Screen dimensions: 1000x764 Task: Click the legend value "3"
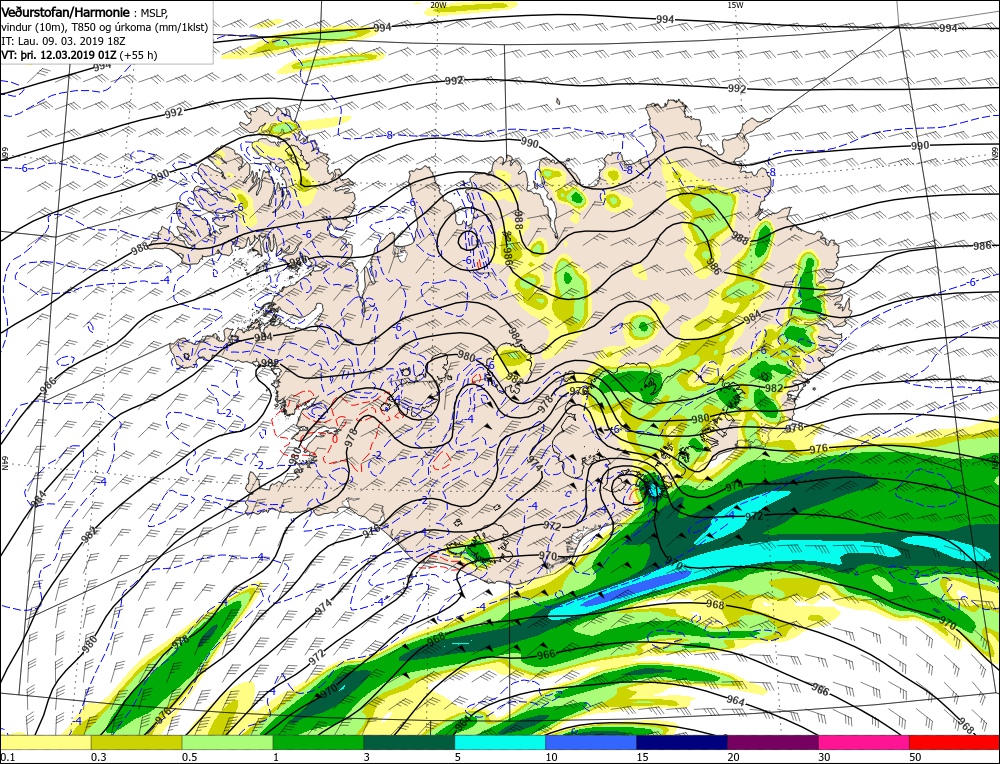pyautogui.click(x=367, y=756)
